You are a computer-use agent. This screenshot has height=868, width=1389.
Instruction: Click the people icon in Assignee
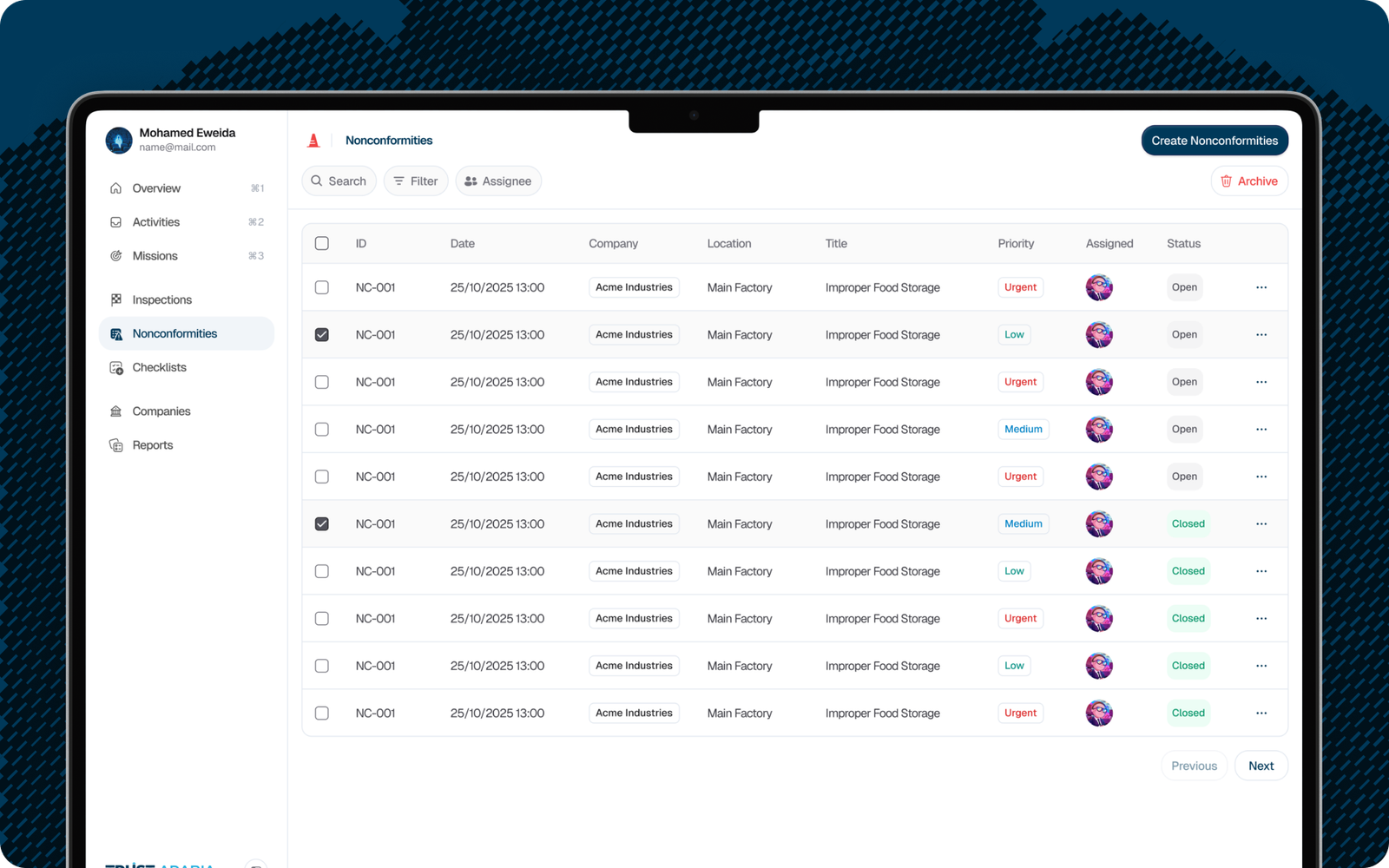(x=471, y=181)
